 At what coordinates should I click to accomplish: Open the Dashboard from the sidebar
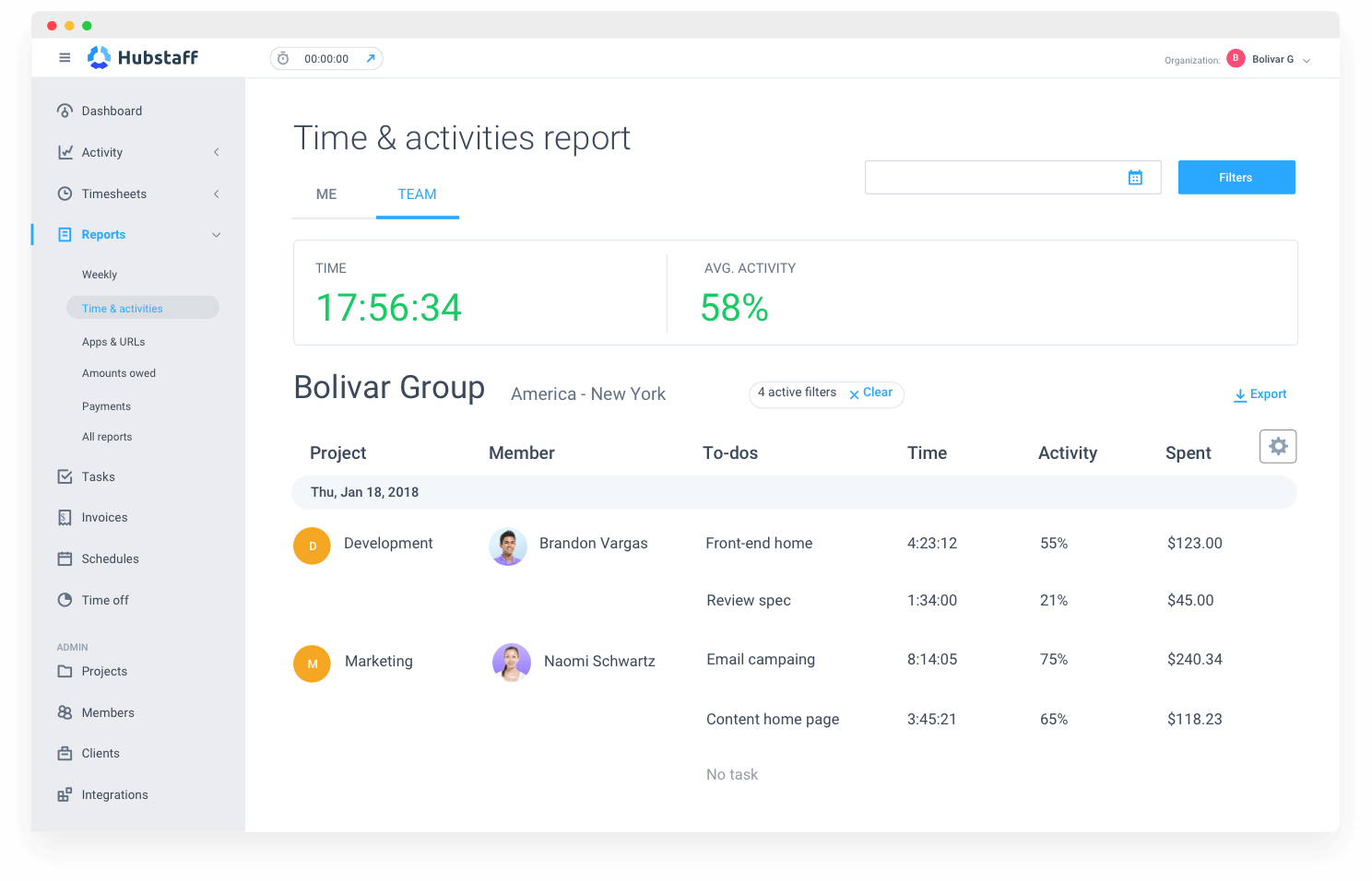(x=65, y=111)
